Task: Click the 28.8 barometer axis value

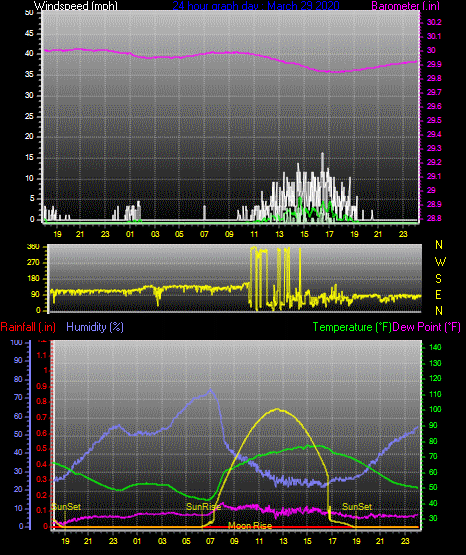Action: click(434, 218)
